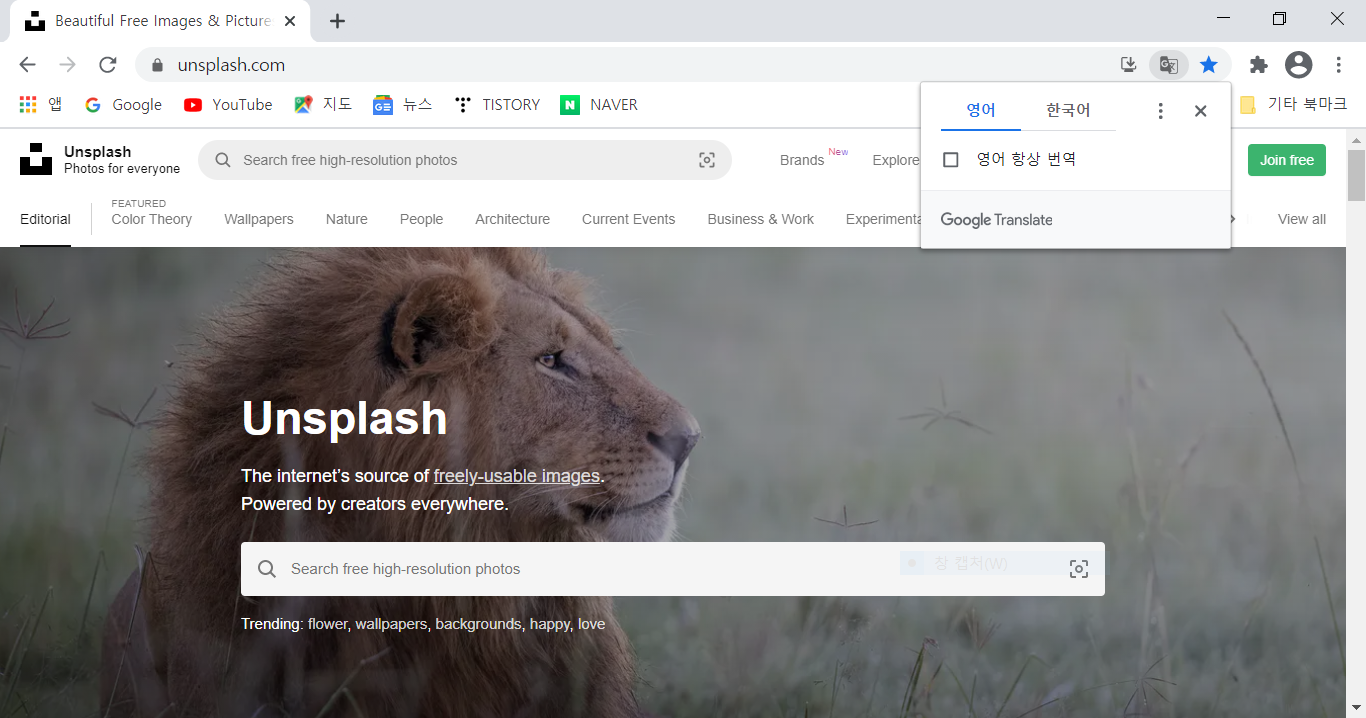Click the blue bookmark star icon

point(1209,65)
